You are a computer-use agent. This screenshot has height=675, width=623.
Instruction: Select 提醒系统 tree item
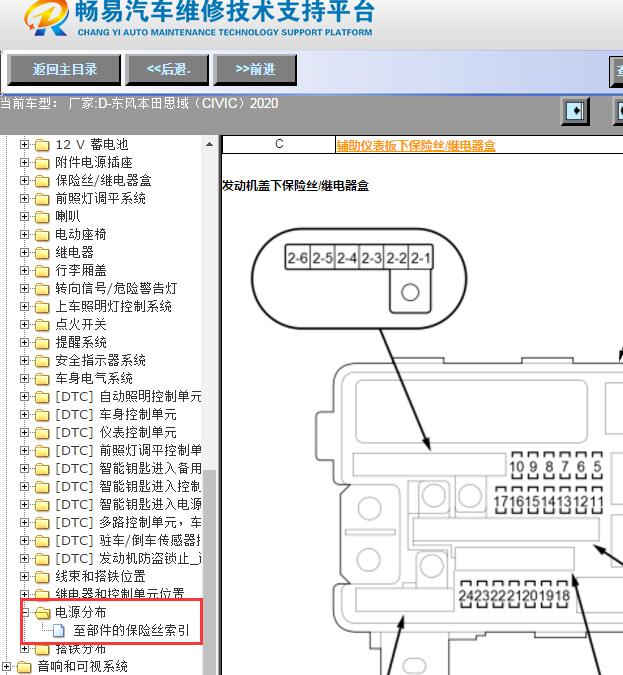81,343
